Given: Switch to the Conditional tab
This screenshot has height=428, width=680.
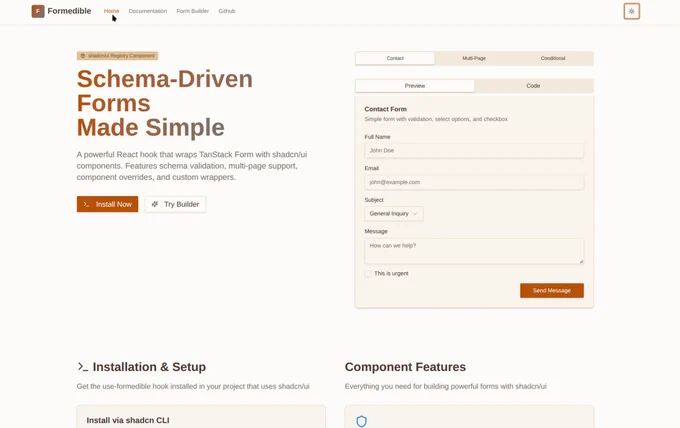Looking at the screenshot, I should [553, 58].
